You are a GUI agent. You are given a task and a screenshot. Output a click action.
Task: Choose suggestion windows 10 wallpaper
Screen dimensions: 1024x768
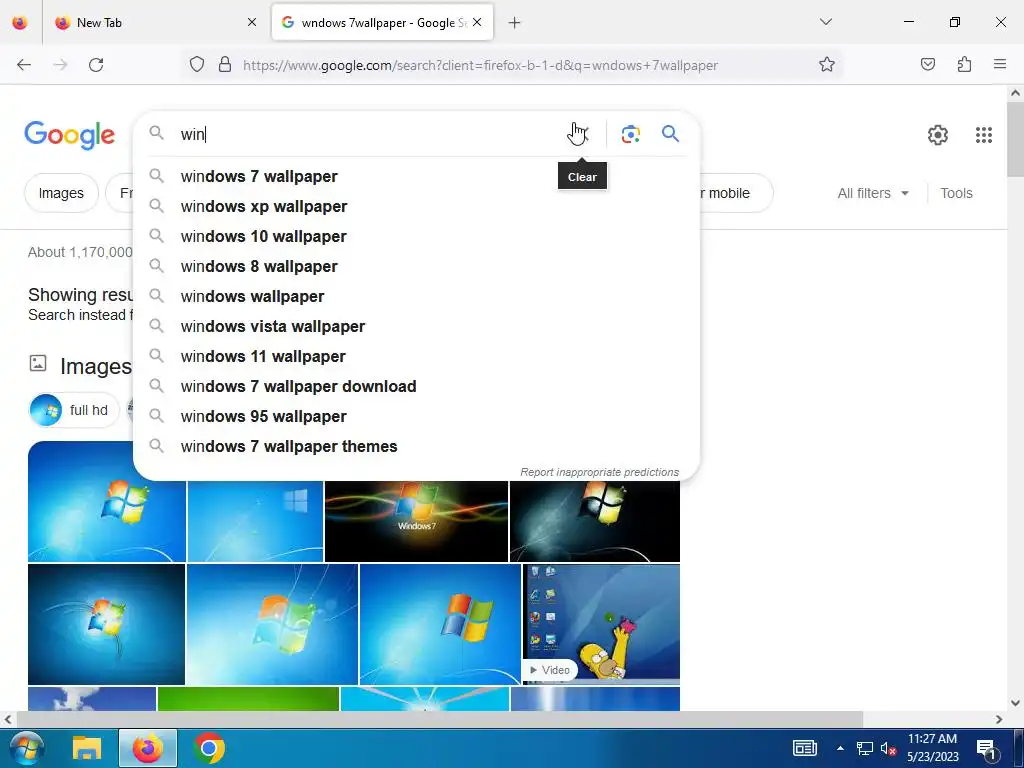[416, 236]
